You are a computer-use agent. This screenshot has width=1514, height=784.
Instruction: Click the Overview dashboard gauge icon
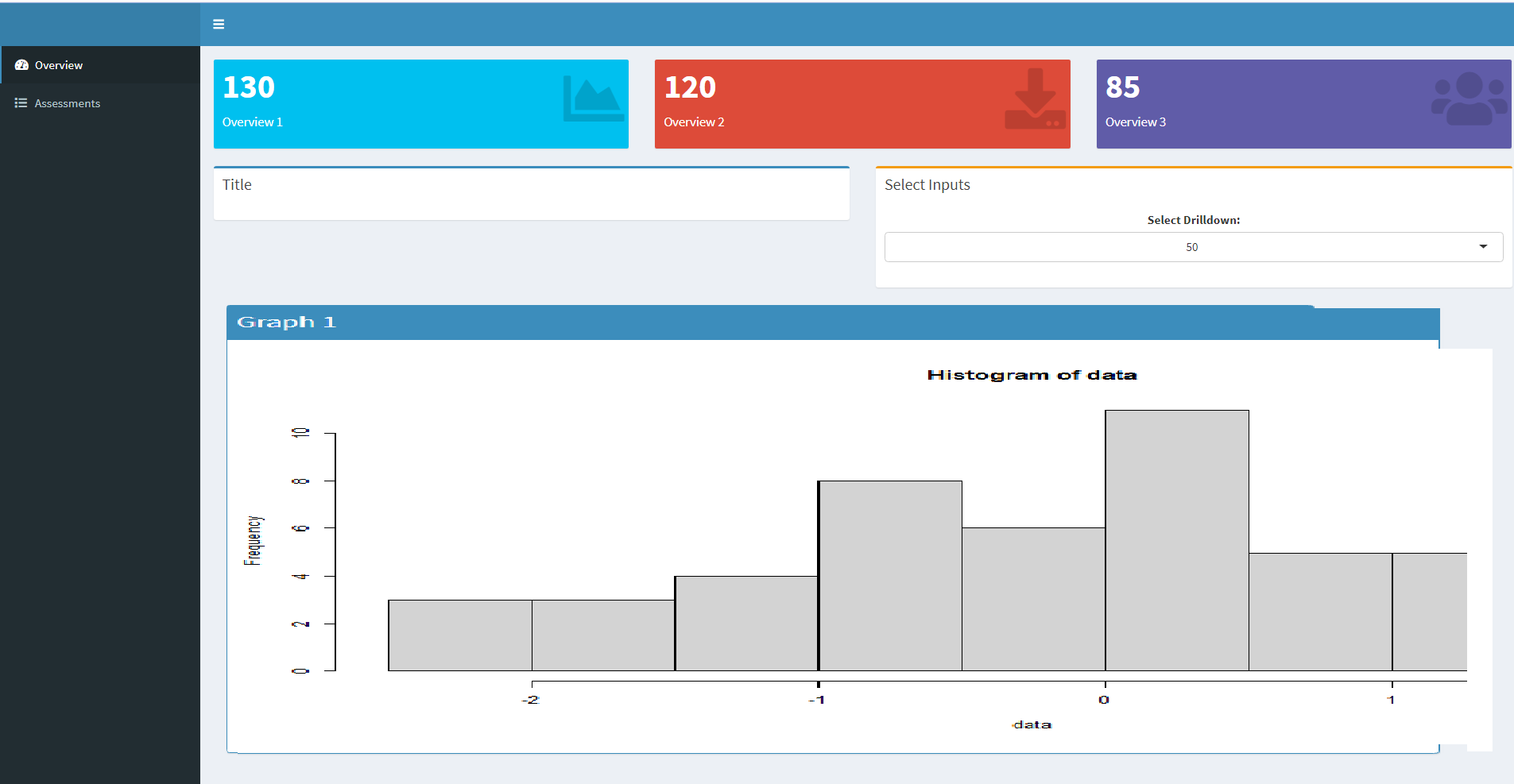click(x=21, y=65)
